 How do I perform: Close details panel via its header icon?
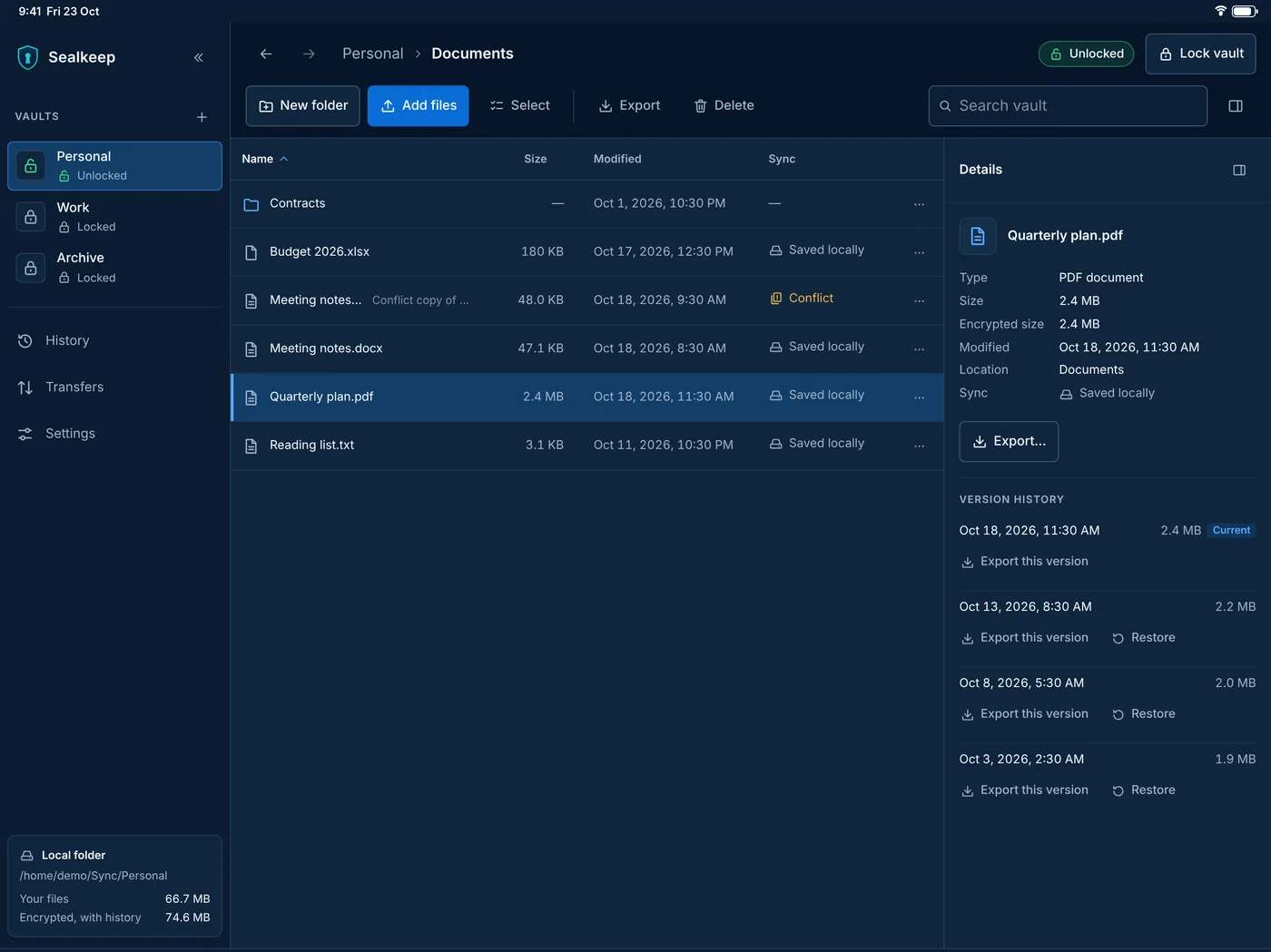click(x=1239, y=170)
